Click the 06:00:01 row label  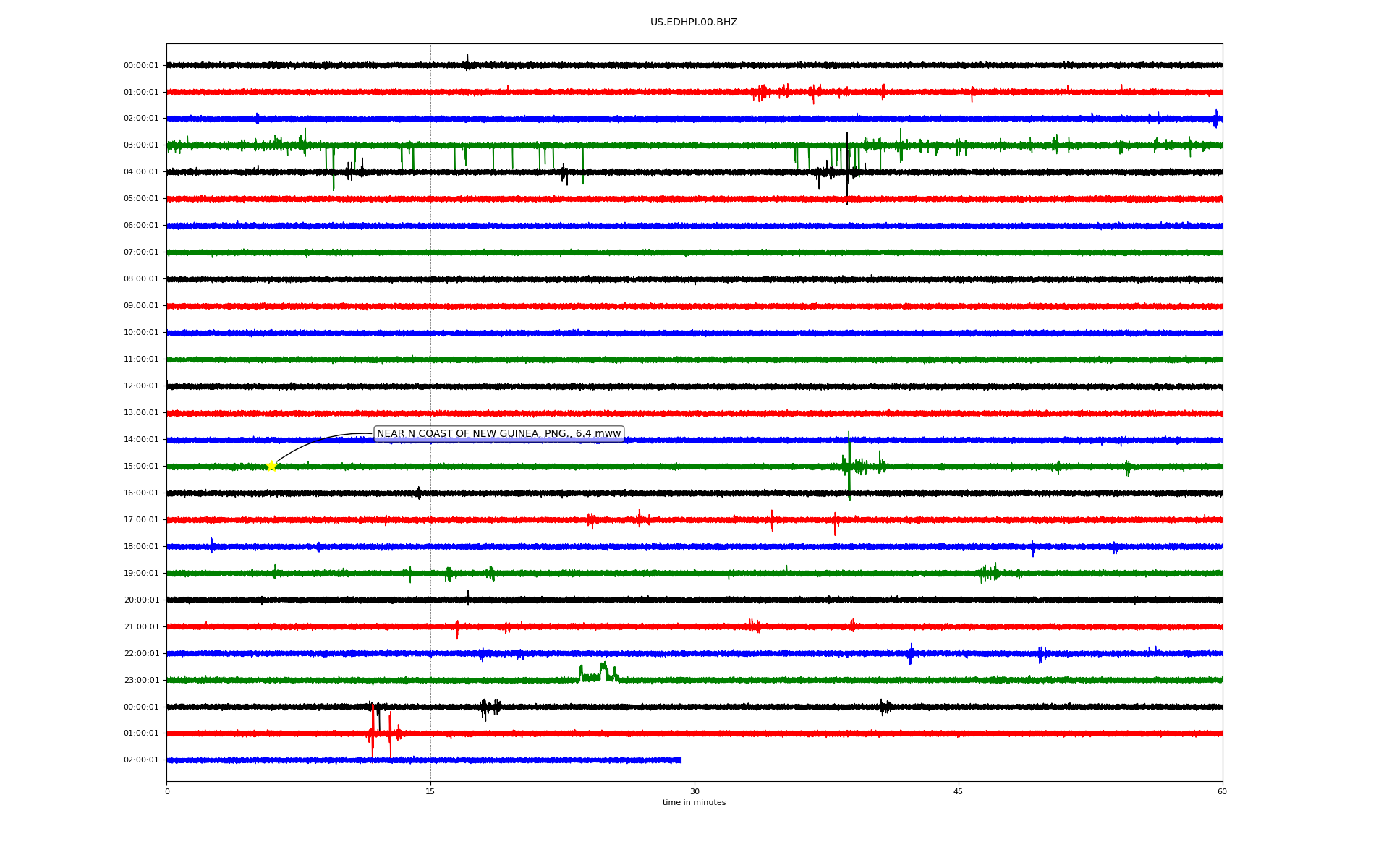(141, 226)
